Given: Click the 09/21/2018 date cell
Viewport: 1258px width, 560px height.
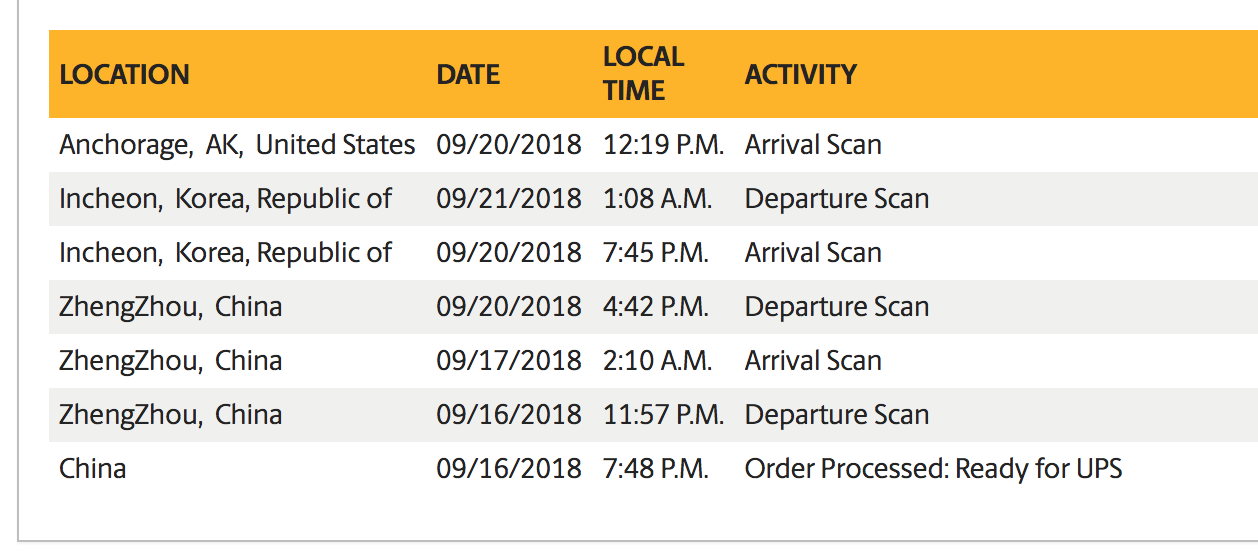Looking at the screenshot, I should [x=509, y=199].
